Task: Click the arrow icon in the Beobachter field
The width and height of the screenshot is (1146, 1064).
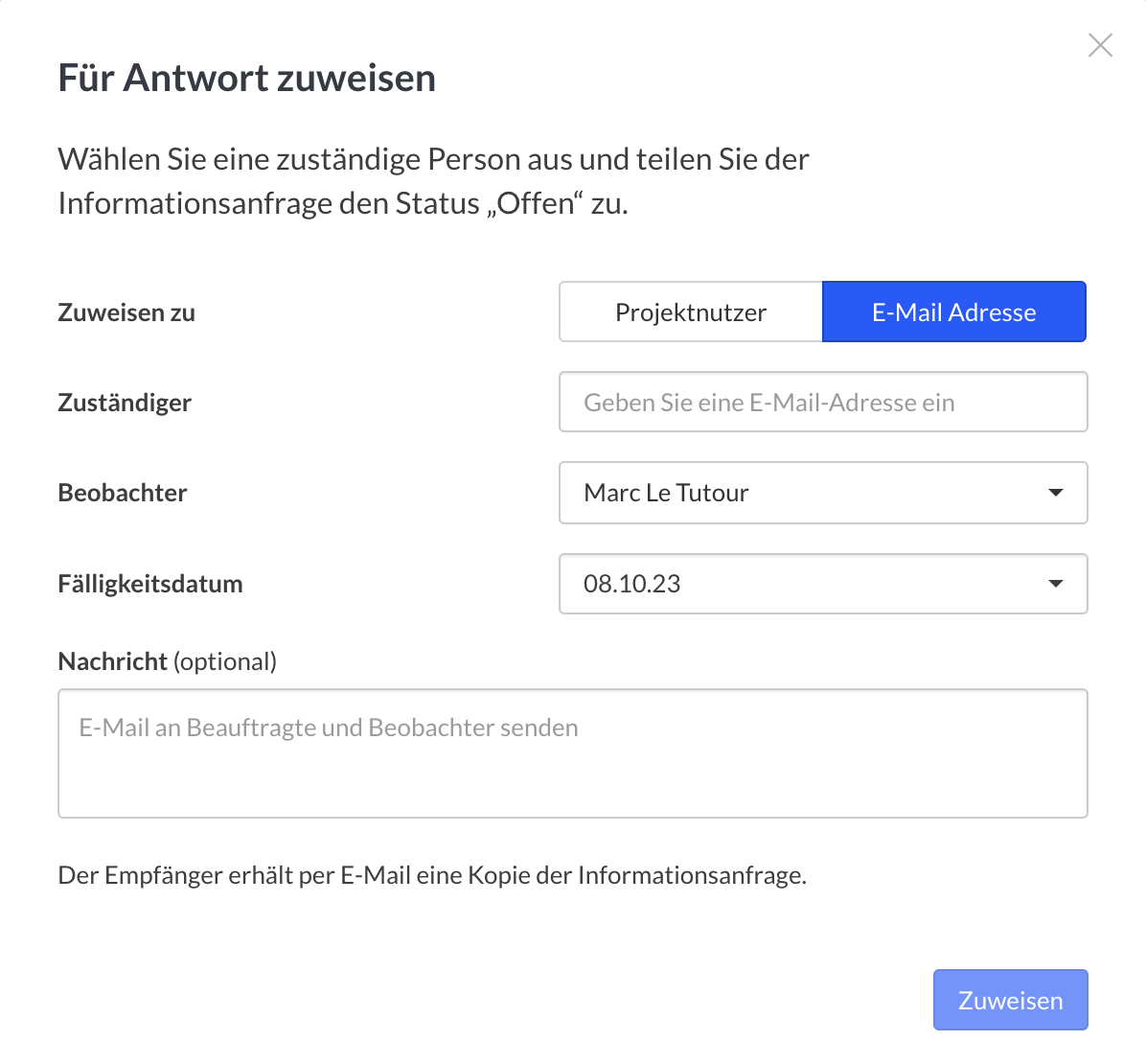Action: click(x=1056, y=493)
